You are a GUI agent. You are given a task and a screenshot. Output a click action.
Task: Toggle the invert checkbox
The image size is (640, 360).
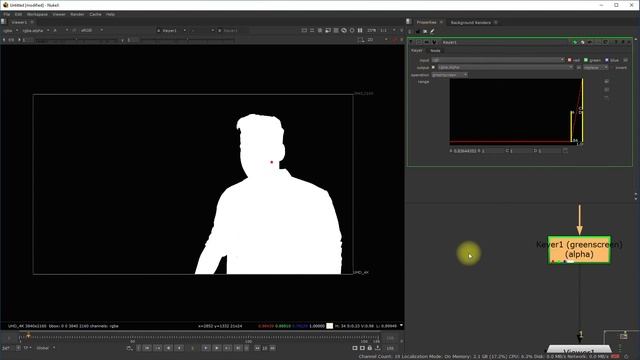(x=621, y=68)
